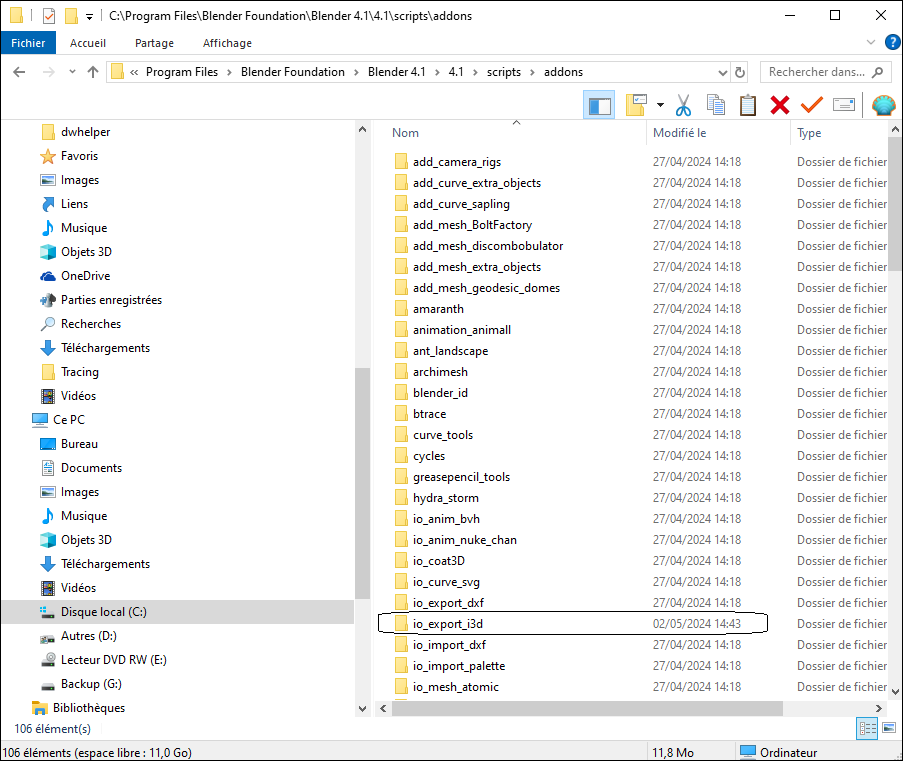
Task: Click the scissors Cut icon in toolbar
Action: tap(684, 105)
